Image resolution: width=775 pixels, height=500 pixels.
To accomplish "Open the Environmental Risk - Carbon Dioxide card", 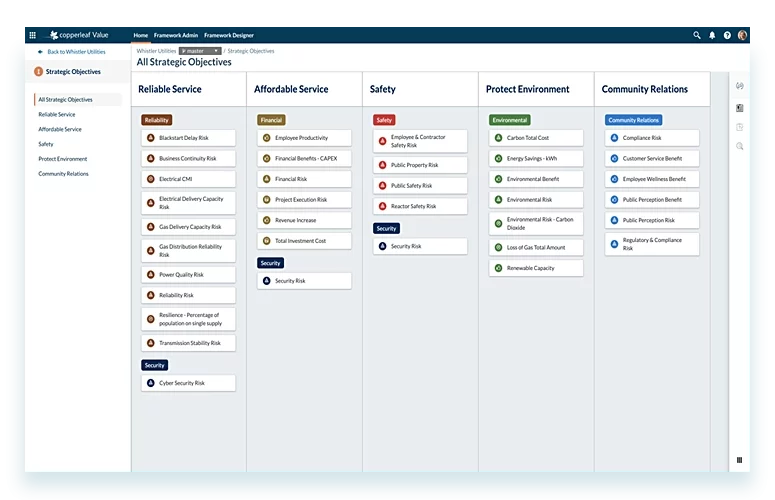I will click(536, 223).
